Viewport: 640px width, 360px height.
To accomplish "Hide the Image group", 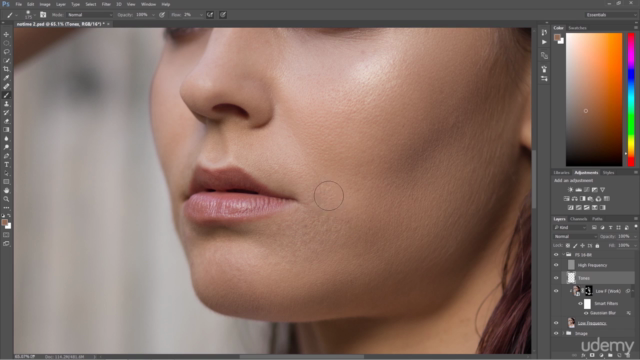I will [x=556, y=333].
